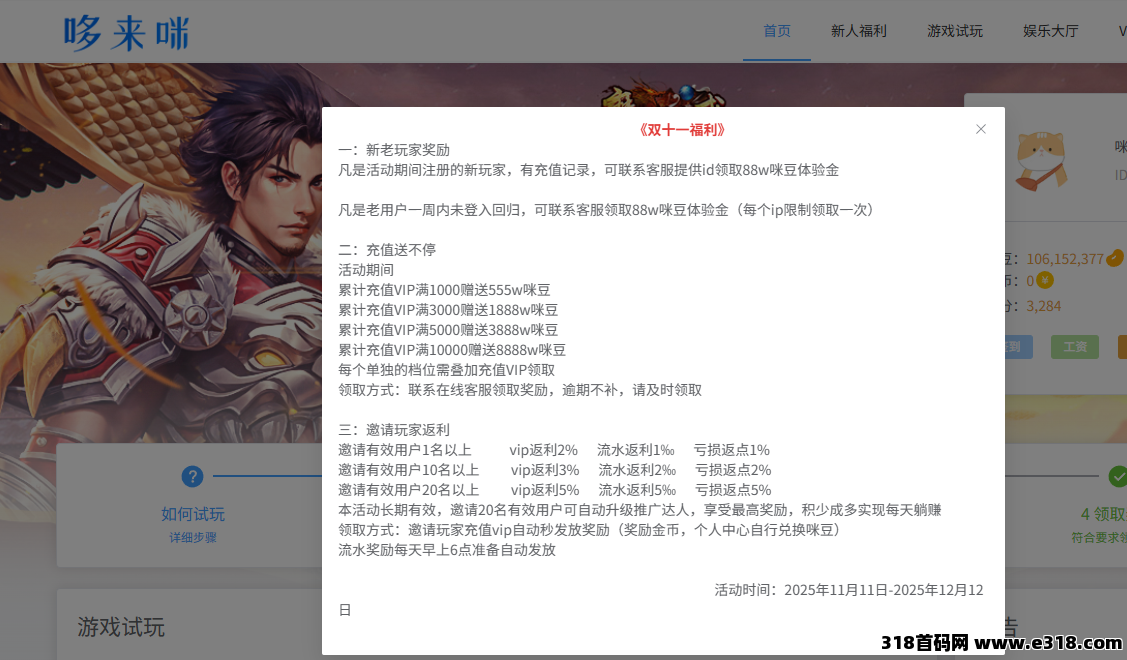Click the bean icon beside 106,152,377

click(x=1115, y=258)
